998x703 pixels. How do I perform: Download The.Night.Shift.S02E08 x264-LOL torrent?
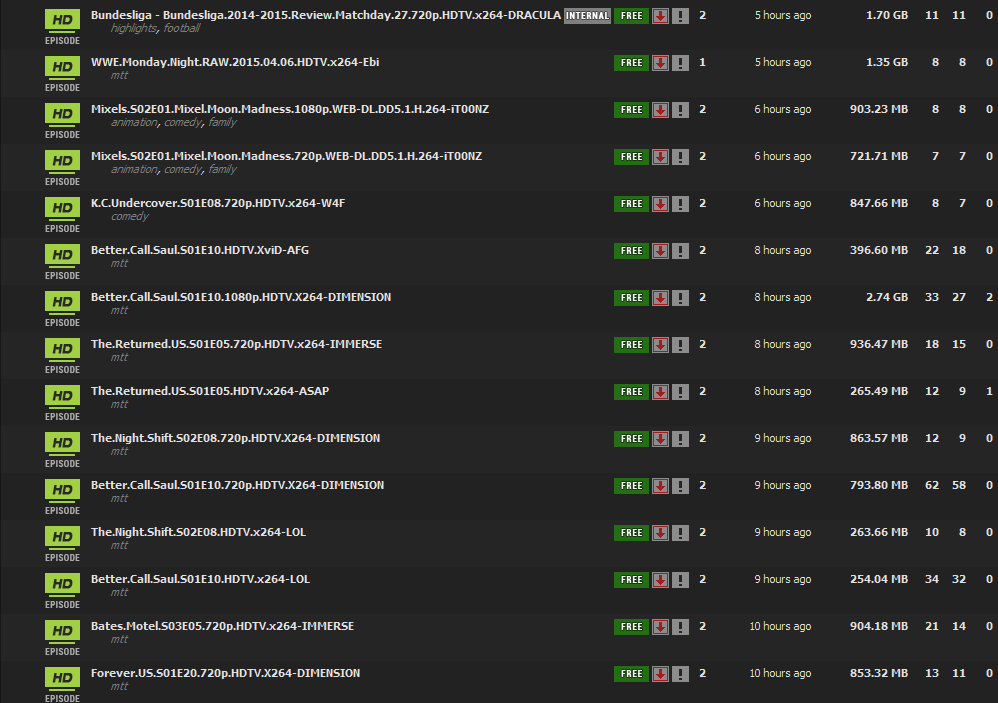tap(660, 534)
